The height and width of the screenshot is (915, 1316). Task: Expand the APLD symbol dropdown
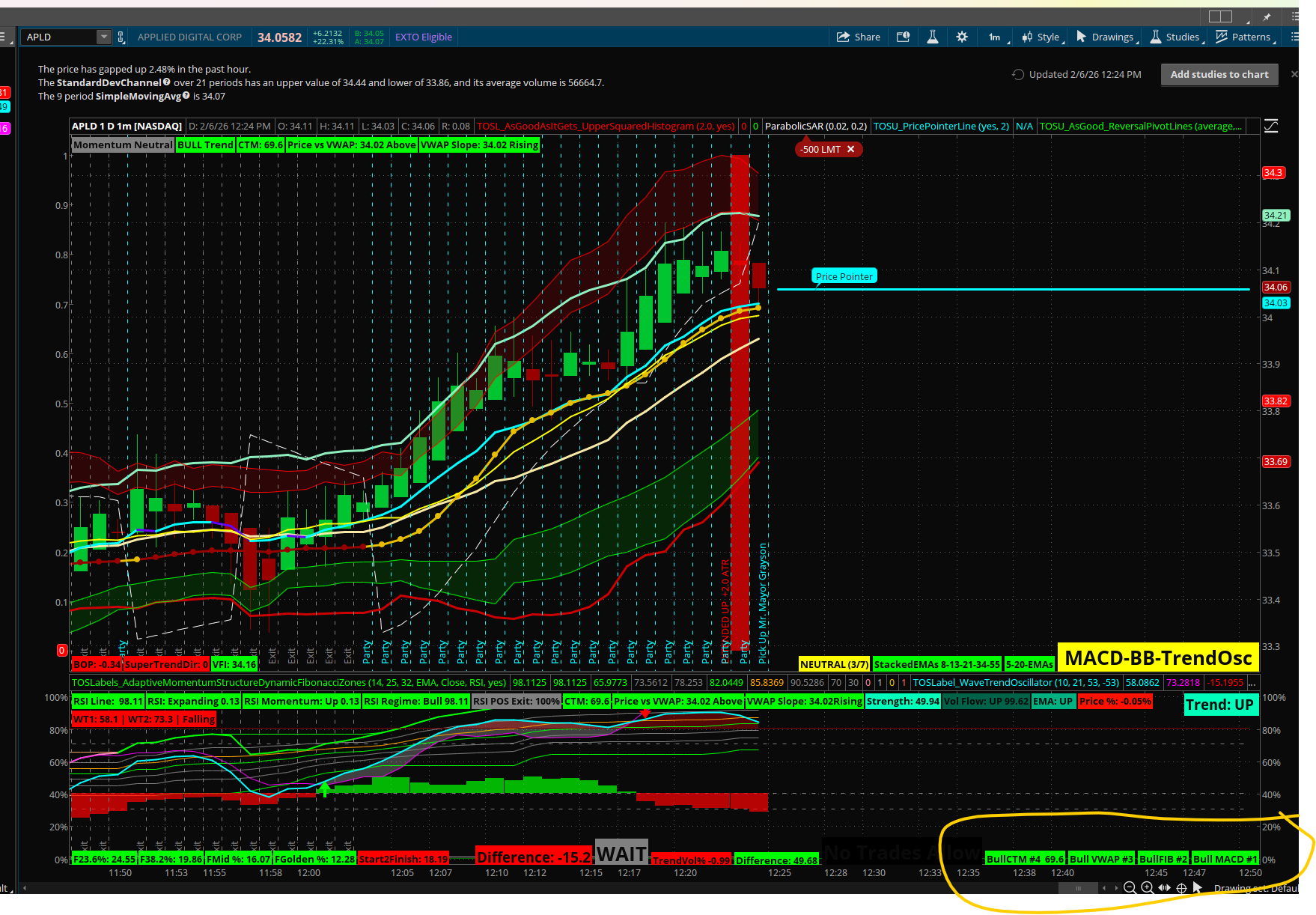[x=104, y=37]
